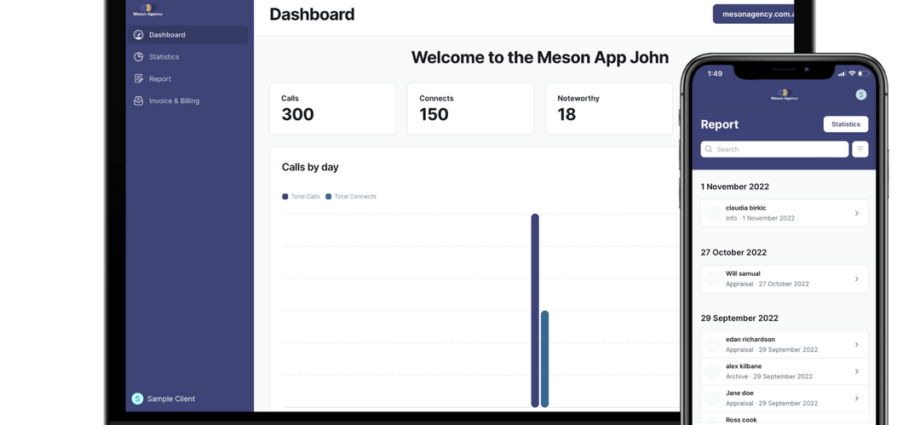Click the Meson Agency logo in sidebar

[x=146, y=8]
